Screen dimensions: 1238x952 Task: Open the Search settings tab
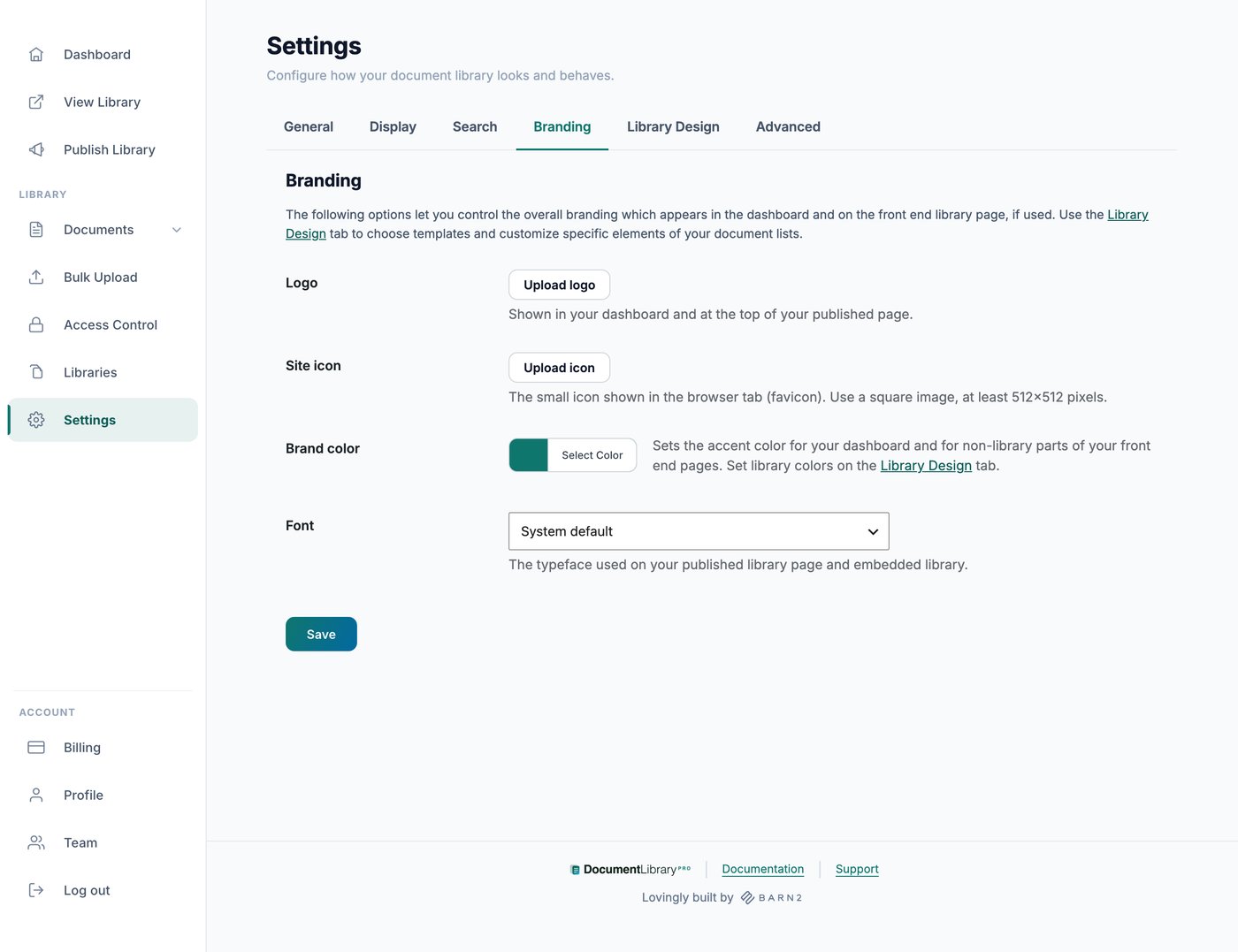click(475, 127)
